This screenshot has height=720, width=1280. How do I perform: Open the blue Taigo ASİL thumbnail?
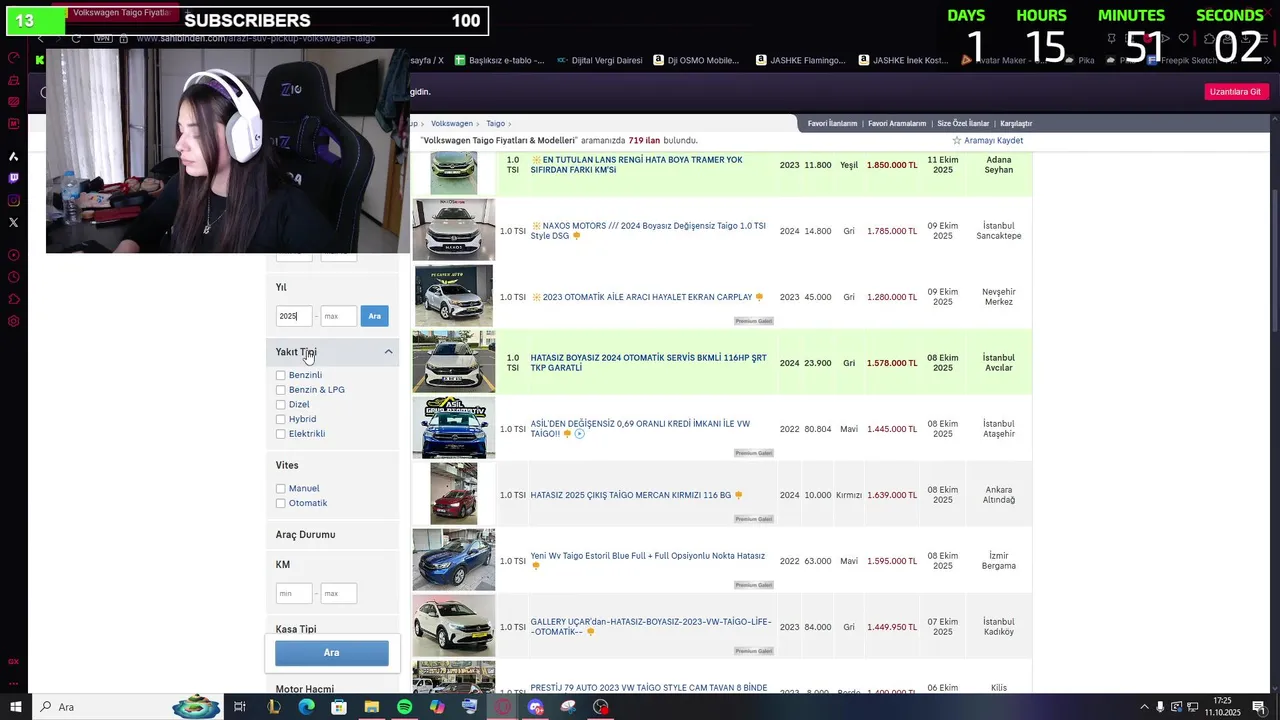tap(454, 428)
